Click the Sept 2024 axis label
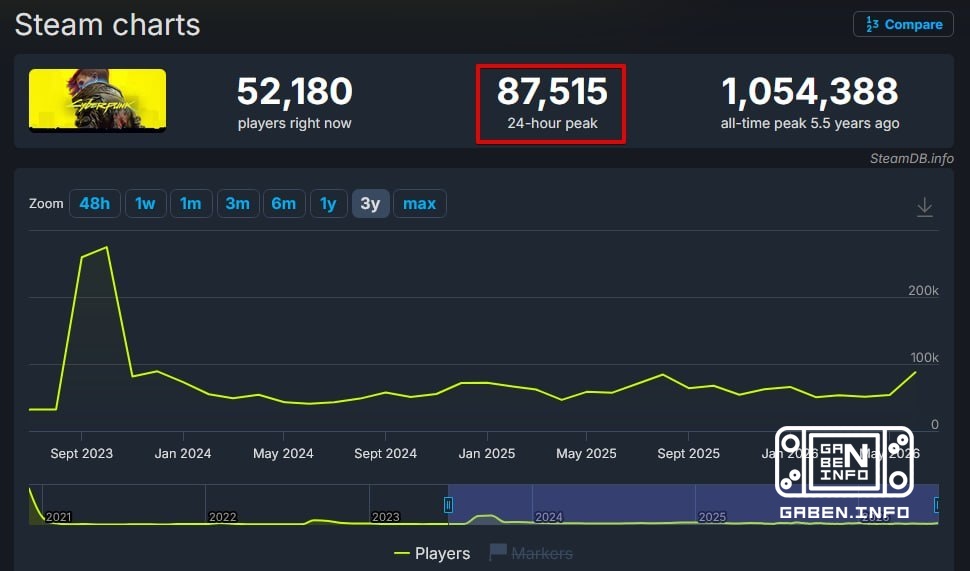Screen dimensions: 970x571 coord(385,453)
